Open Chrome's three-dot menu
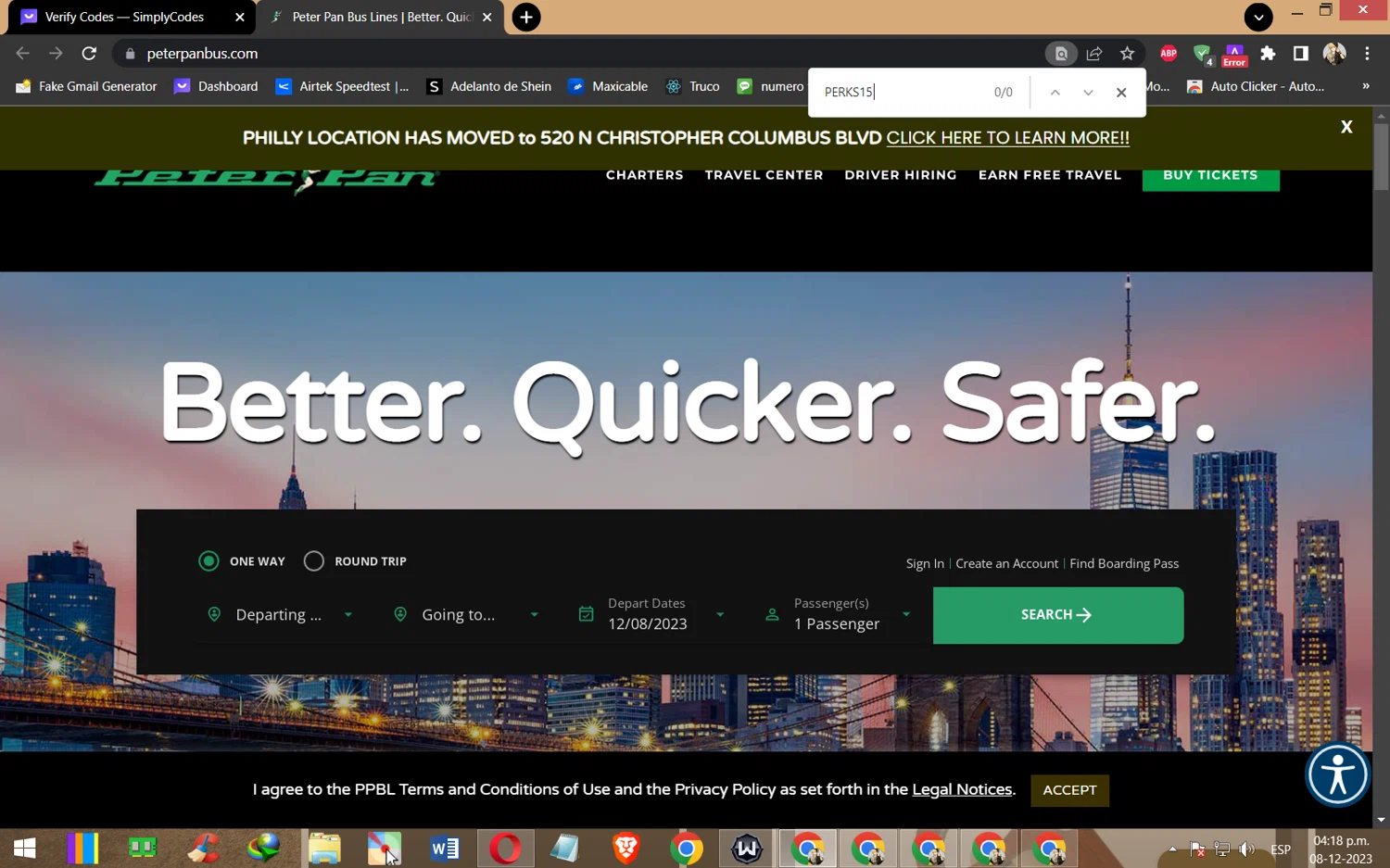Viewport: 1390px width, 868px height. [x=1368, y=54]
